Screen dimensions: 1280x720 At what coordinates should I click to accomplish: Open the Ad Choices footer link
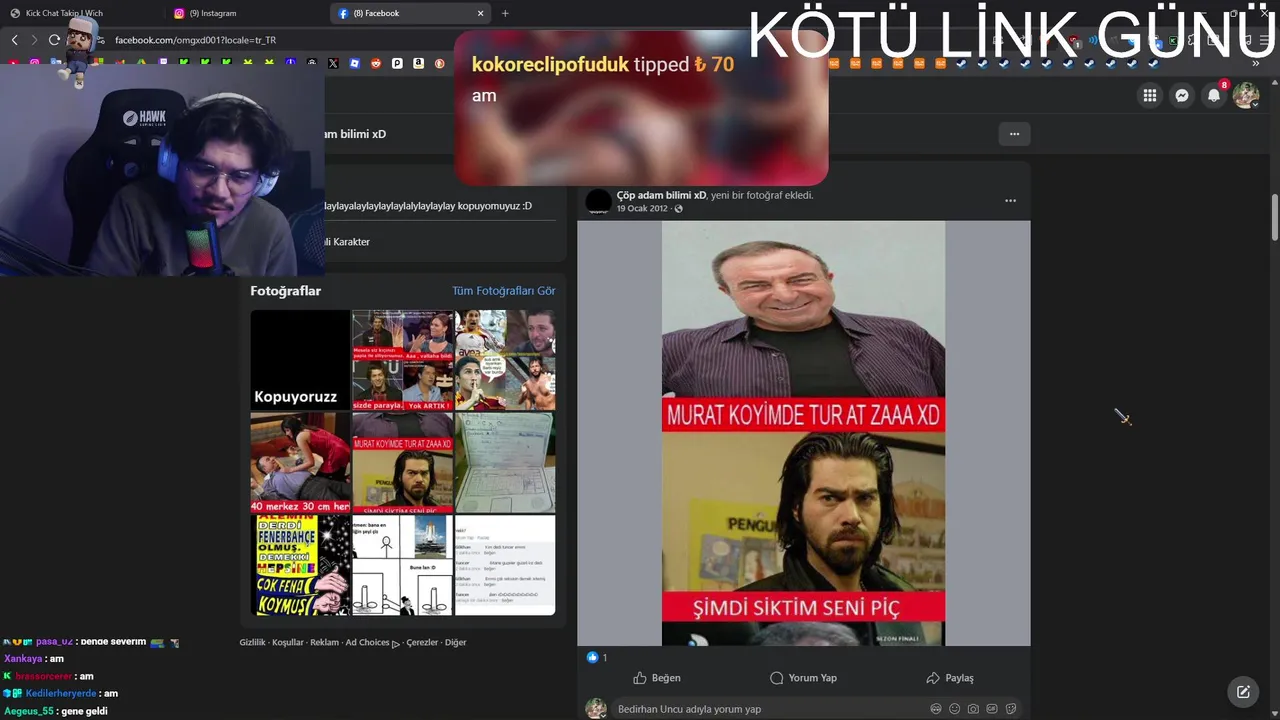coord(372,643)
